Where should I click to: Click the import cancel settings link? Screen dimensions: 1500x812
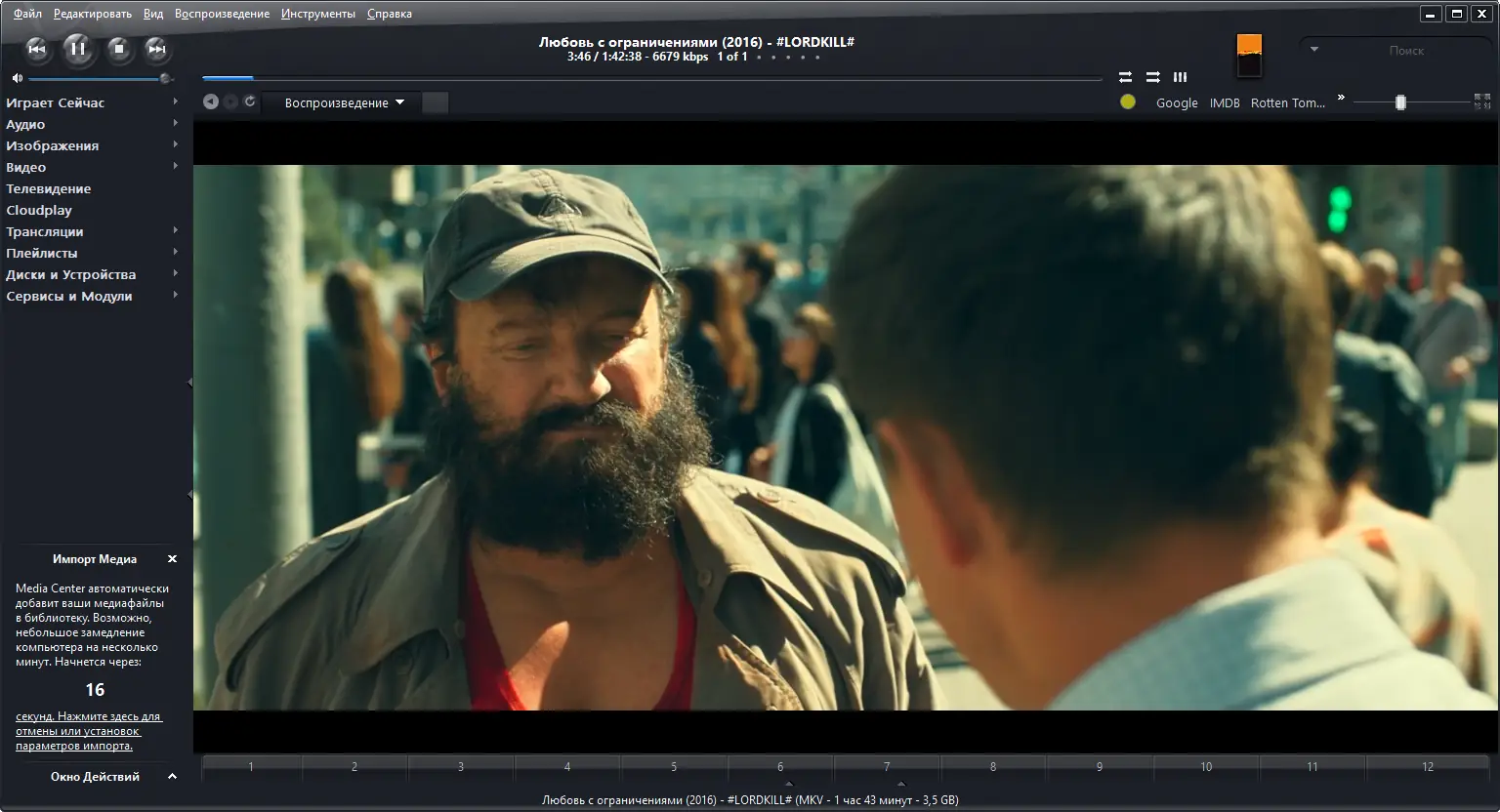88,731
